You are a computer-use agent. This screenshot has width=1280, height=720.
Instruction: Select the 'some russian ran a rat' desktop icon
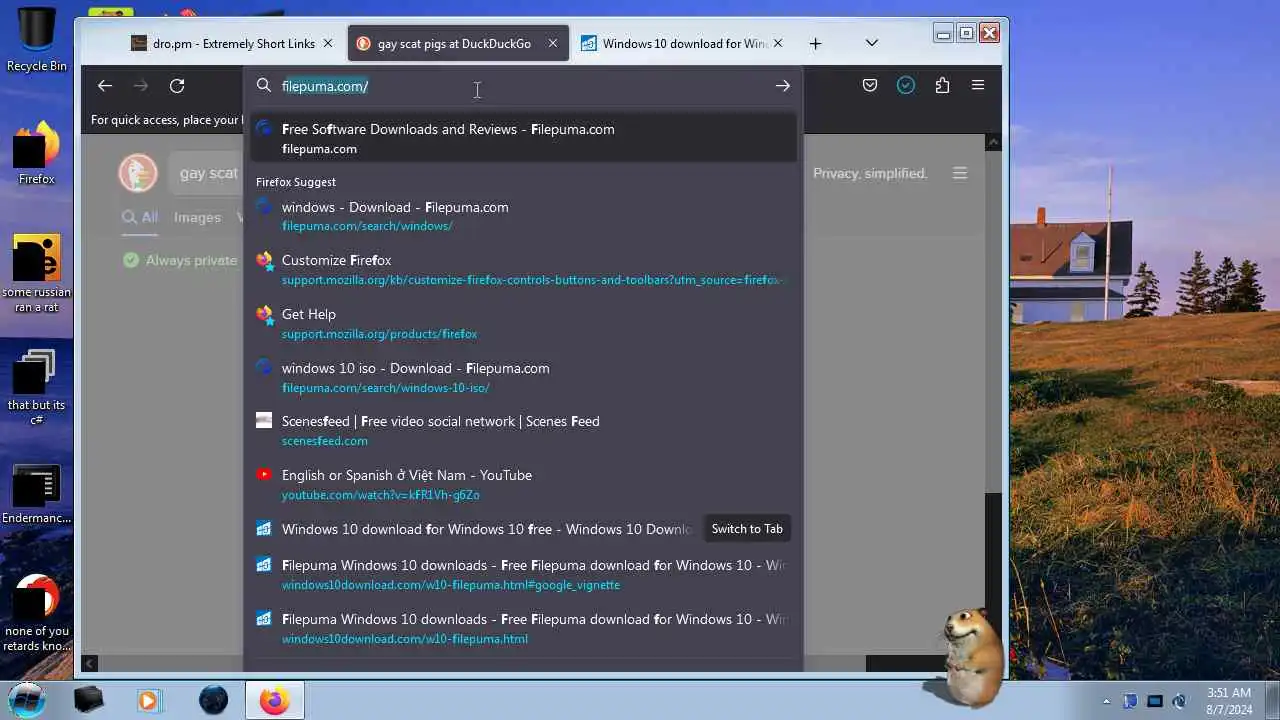tap(37, 273)
